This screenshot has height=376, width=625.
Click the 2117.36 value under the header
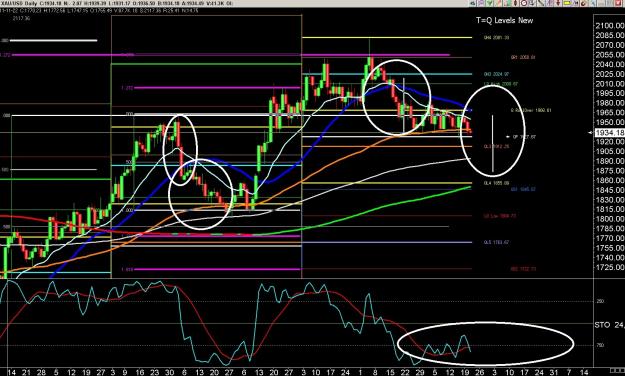pyautogui.click(x=21, y=18)
